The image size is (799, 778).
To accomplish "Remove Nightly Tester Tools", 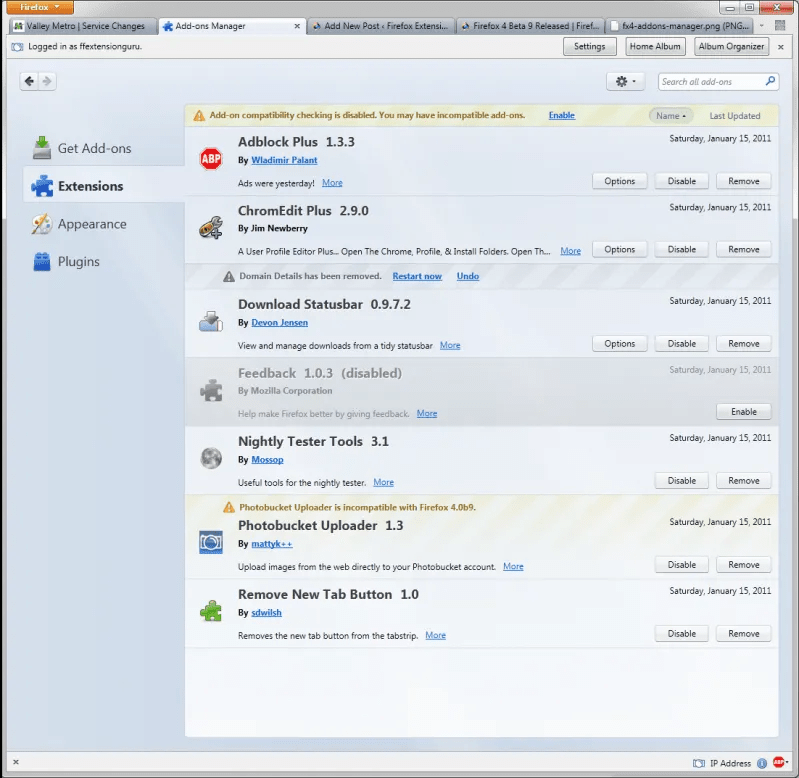I will (743, 480).
